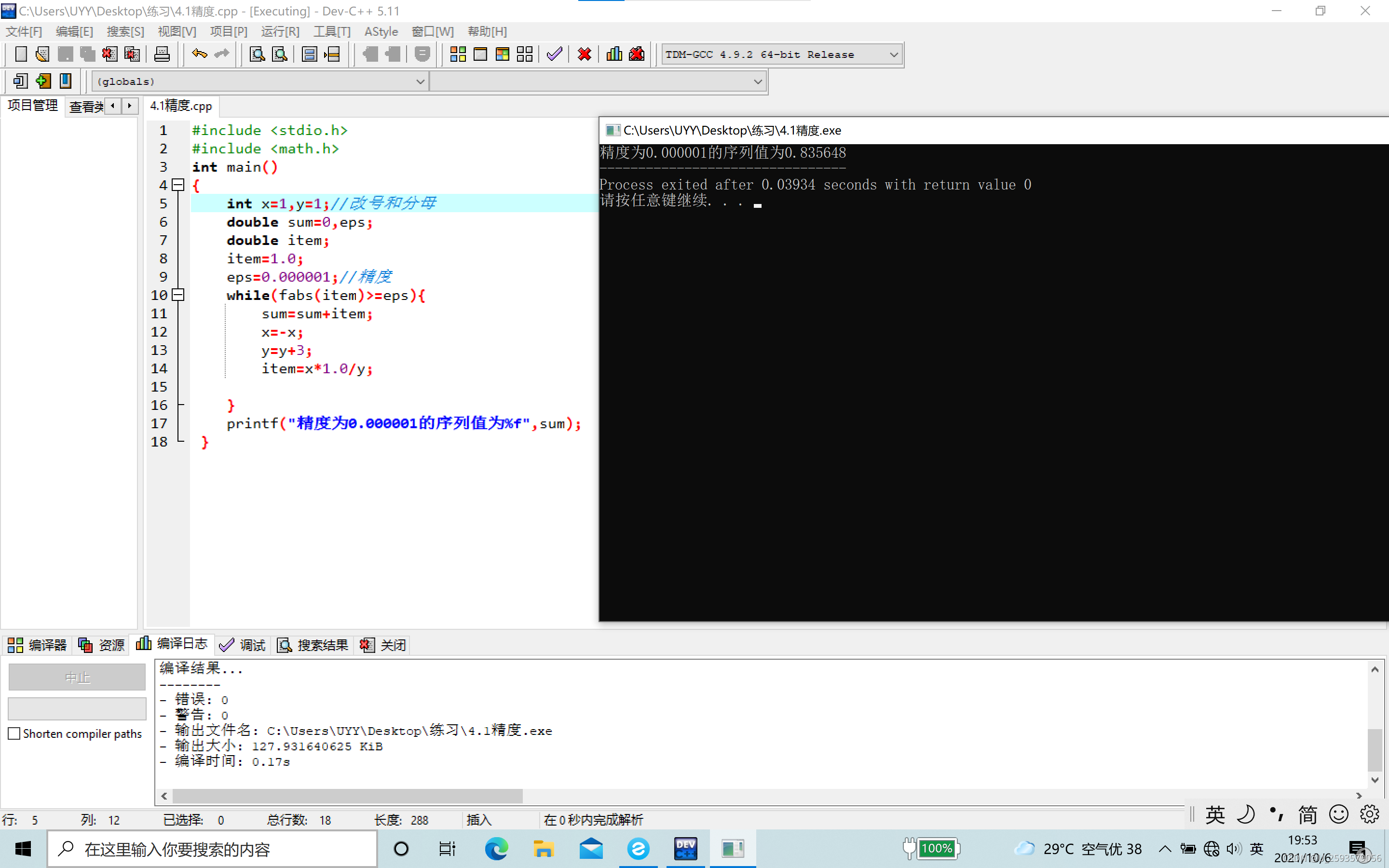The height and width of the screenshot is (868, 1389).
Task: Toggle Shorten compiler paths checkbox
Action: click(x=14, y=733)
